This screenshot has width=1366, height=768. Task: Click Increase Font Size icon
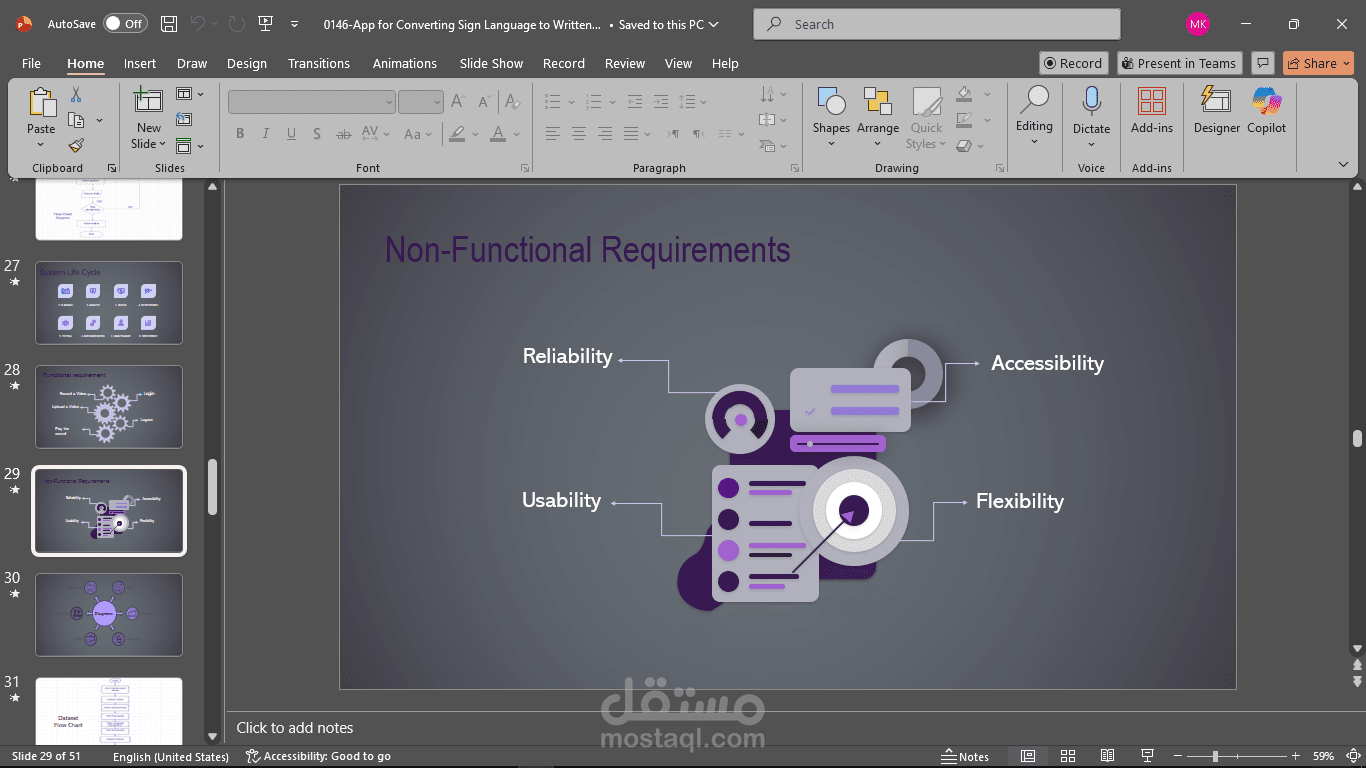point(457,102)
